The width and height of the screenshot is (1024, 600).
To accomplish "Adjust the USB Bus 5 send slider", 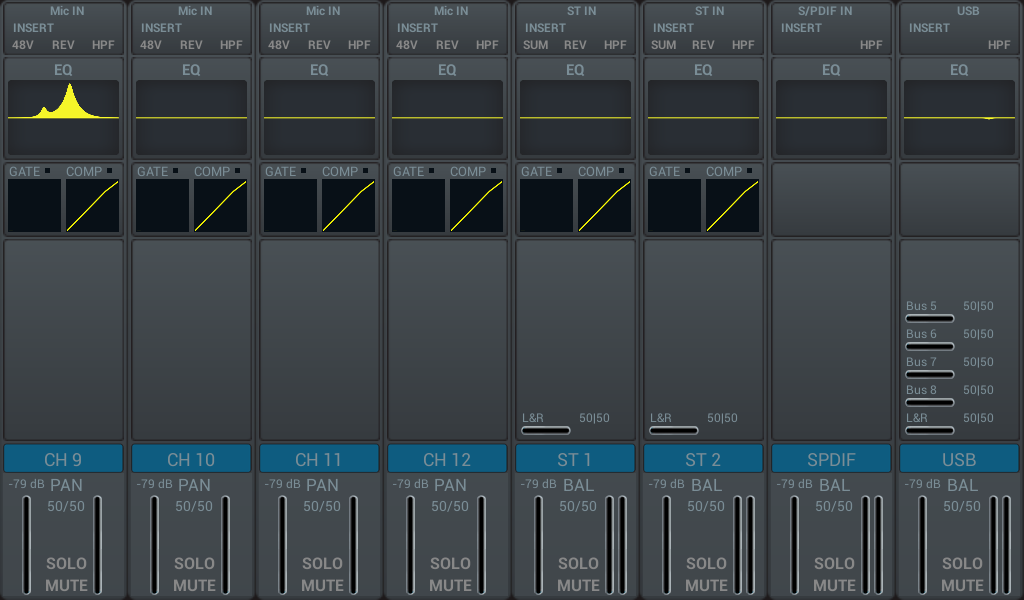I will (930, 319).
